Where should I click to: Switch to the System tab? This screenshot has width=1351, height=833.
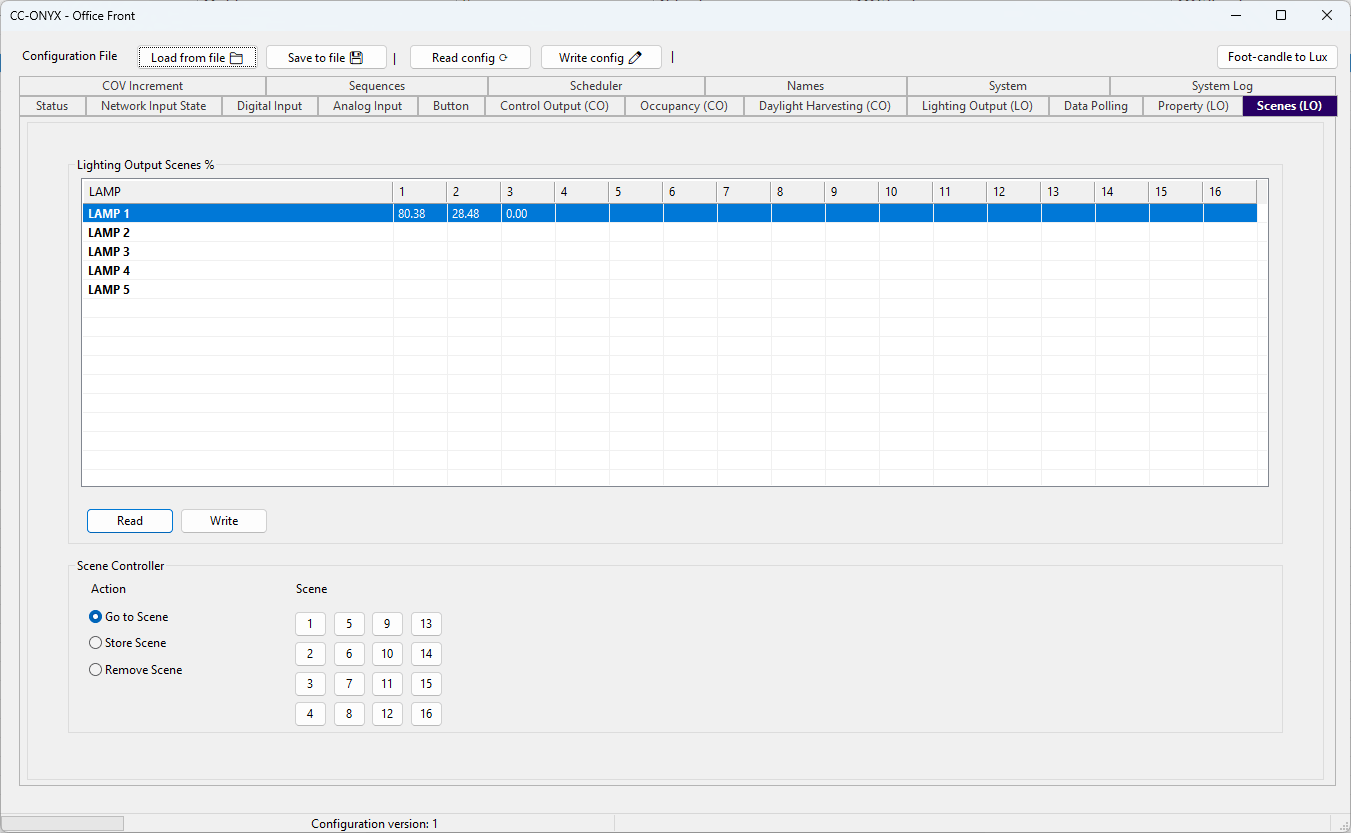tap(1008, 86)
